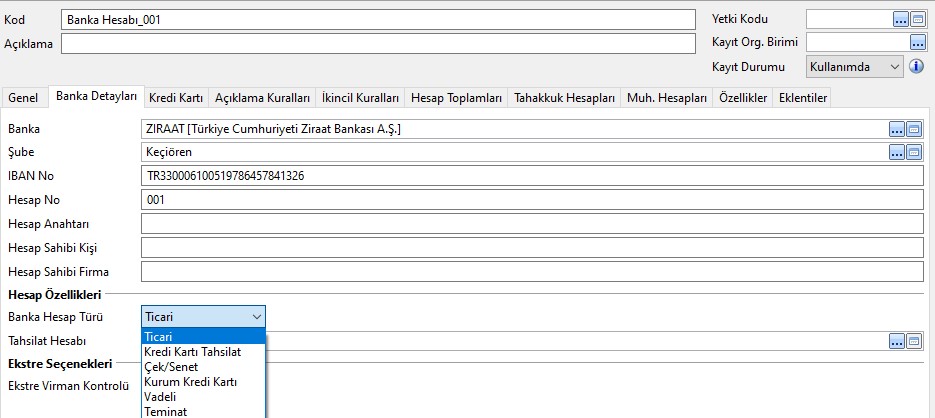This screenshot has height=418, width=935.
Task: Click Ekstre Virman Kontrolü label
Action: point(69,386)
